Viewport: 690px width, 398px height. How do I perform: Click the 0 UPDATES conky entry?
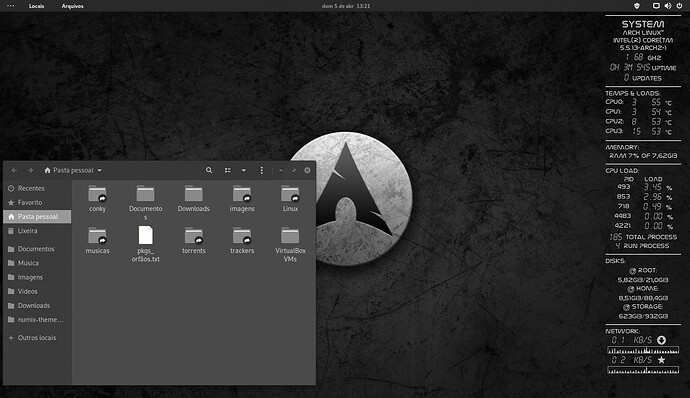(643, 77)
